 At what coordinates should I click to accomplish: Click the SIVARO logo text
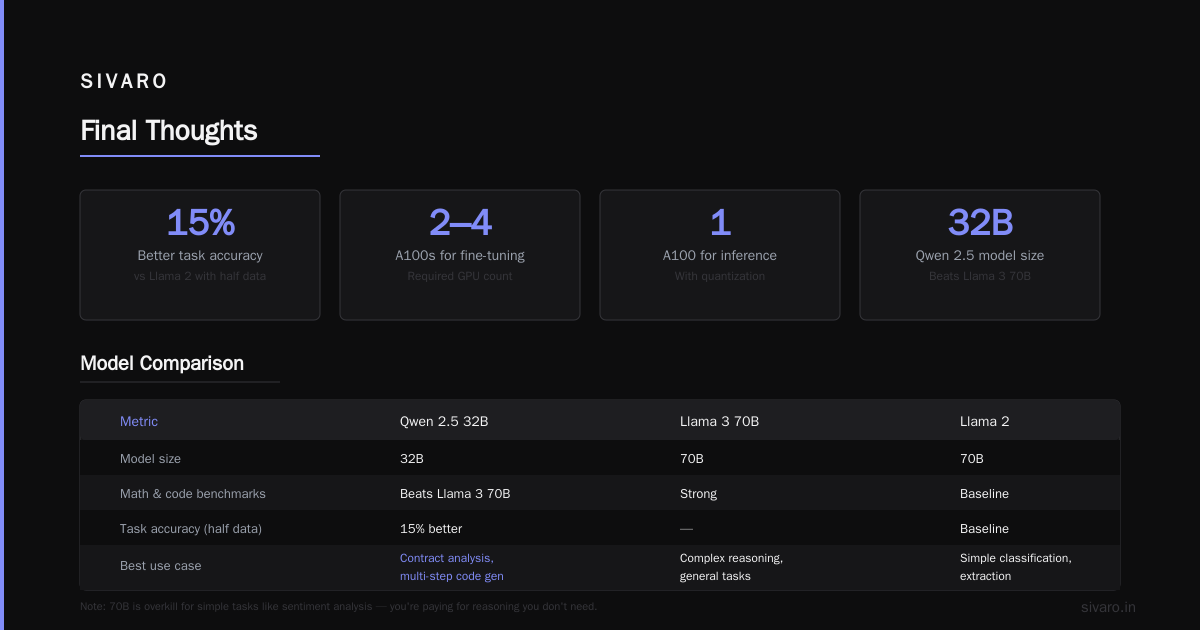click(124, 82)
